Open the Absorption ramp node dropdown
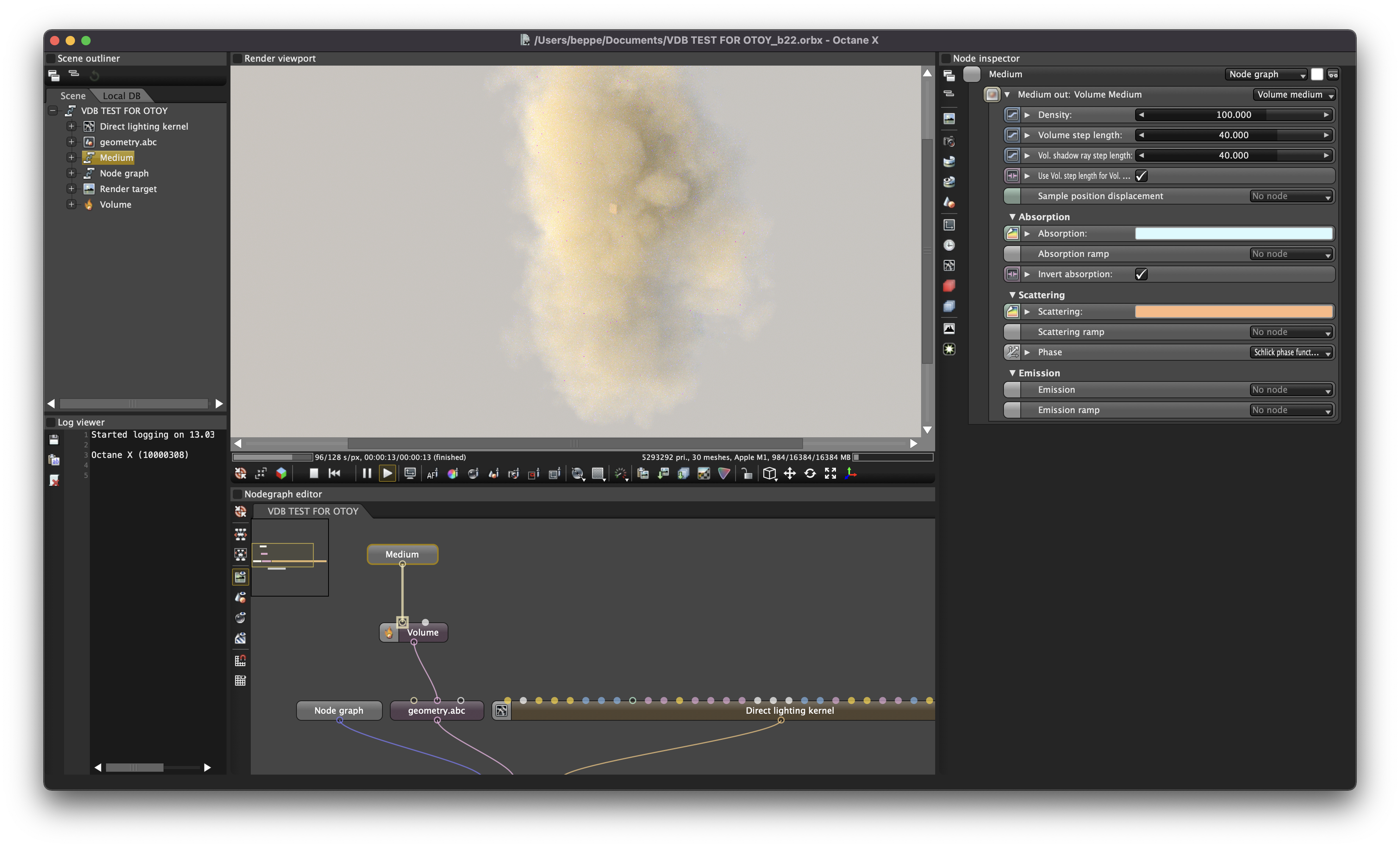This screenshot has height=848, width=1400. [x=1291, y=255]
